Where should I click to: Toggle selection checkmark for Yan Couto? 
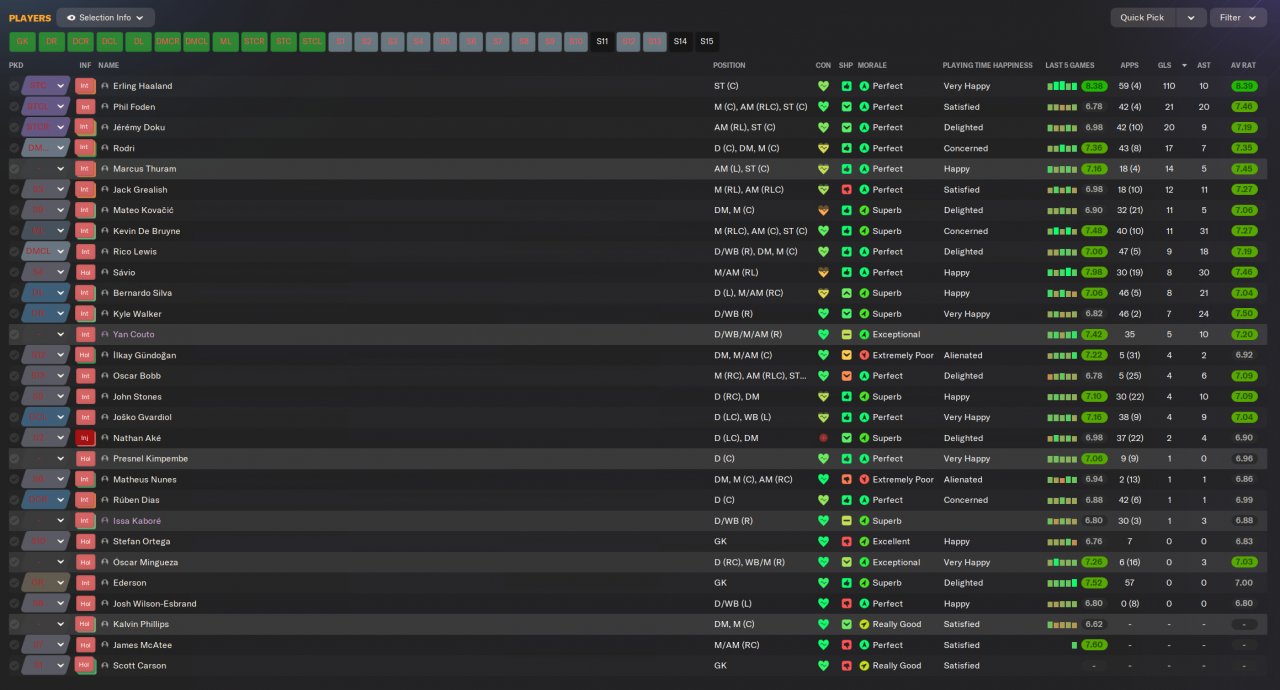[x=14, y=335]
